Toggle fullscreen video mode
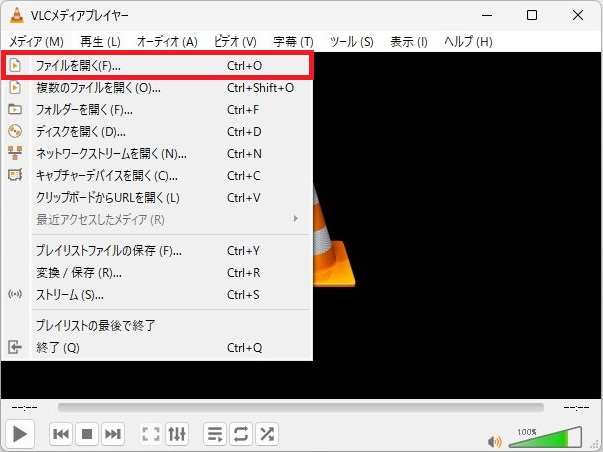Screen dimensions: 603x452 point(151,434)
